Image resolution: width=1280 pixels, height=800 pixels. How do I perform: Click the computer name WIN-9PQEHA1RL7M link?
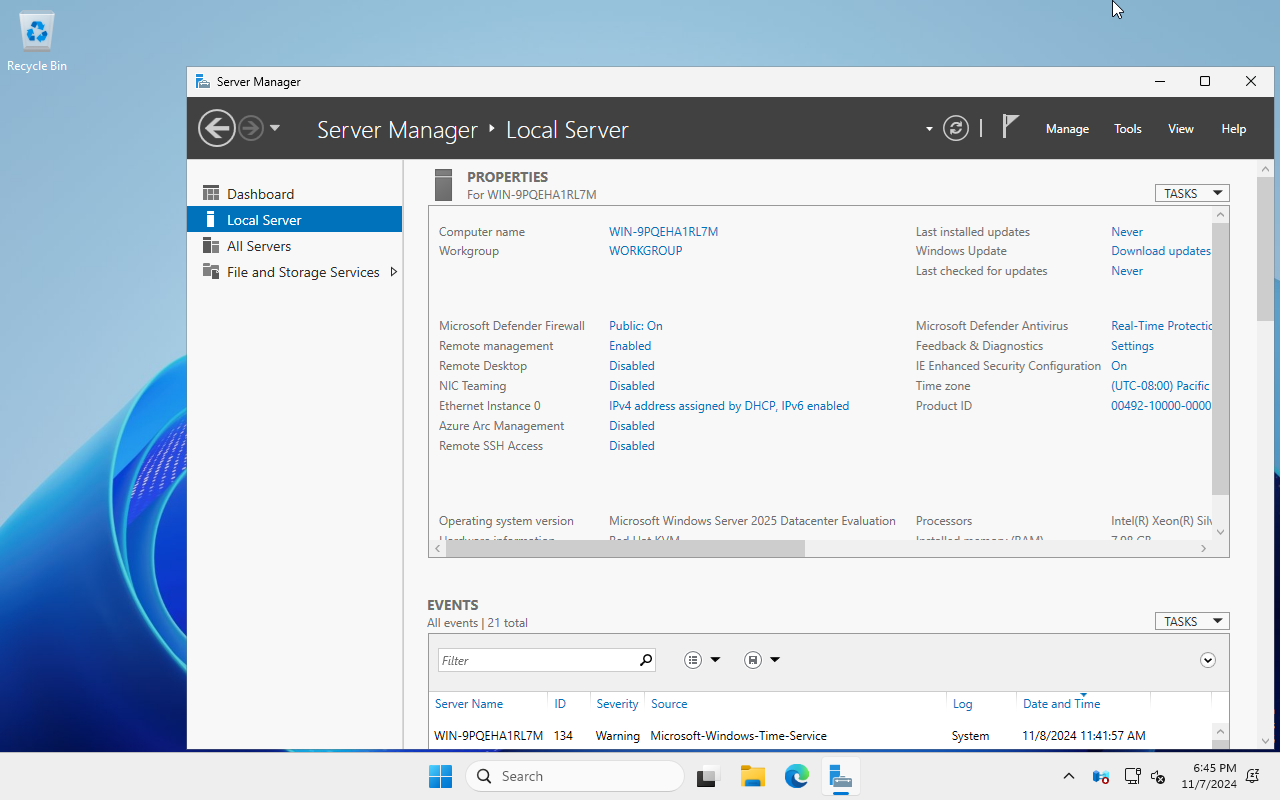(663, 232)
